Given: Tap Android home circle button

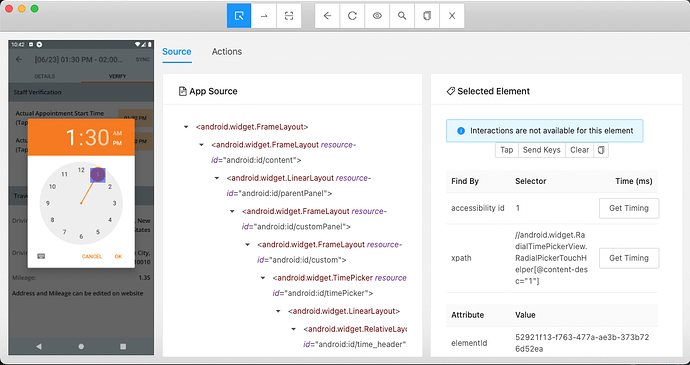Looking at the screenshot, I should [x=81, y=347].
